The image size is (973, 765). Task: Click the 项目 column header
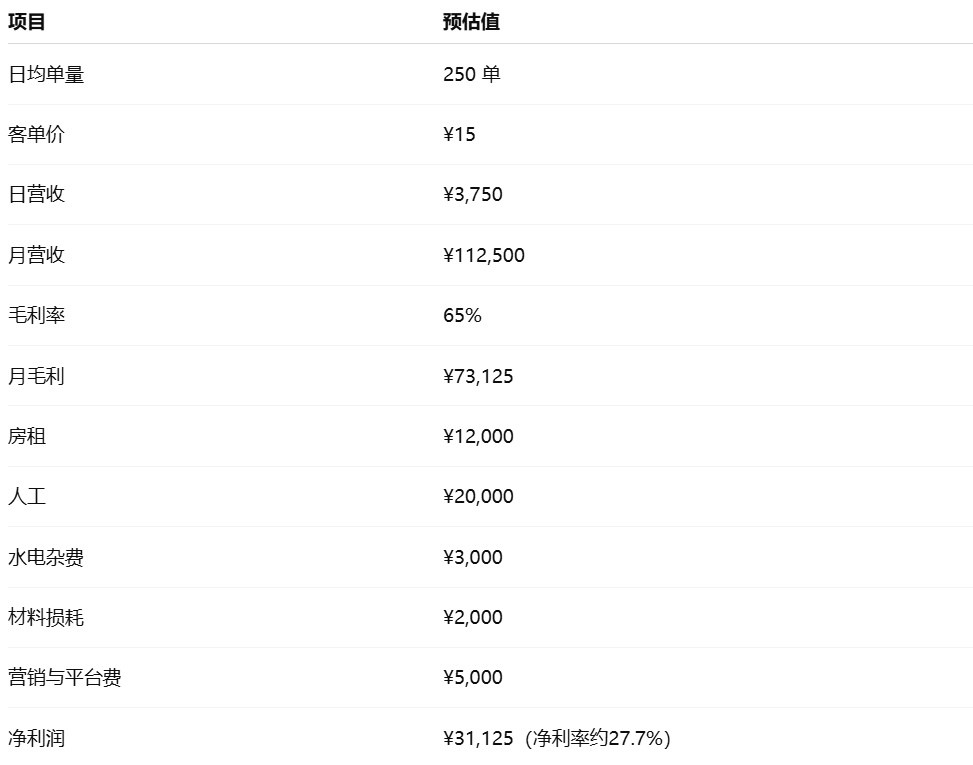tap(27, 22)
